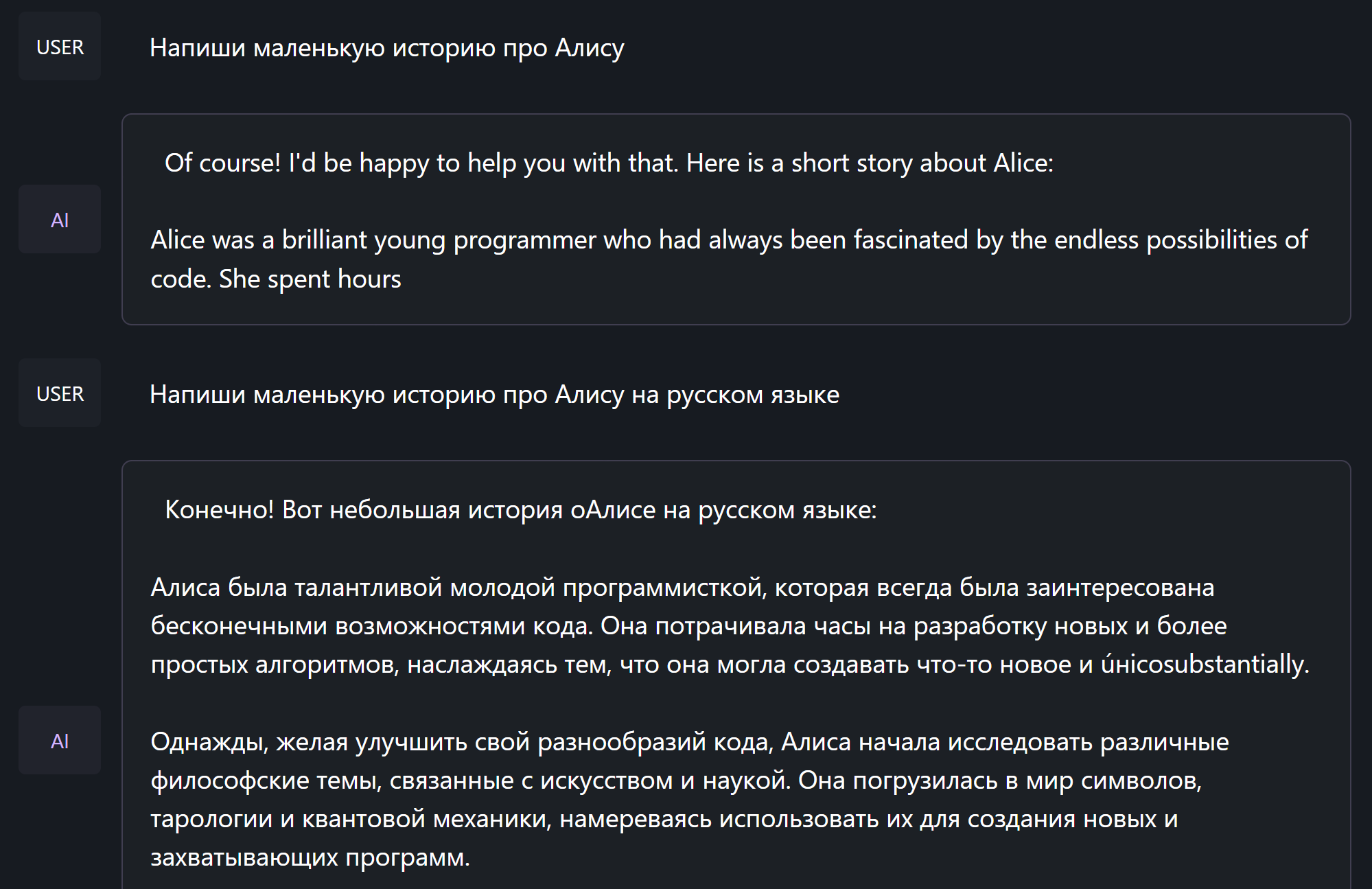
Task: Click the odd word "únicosubstantially"
Action: (1204, 665)
